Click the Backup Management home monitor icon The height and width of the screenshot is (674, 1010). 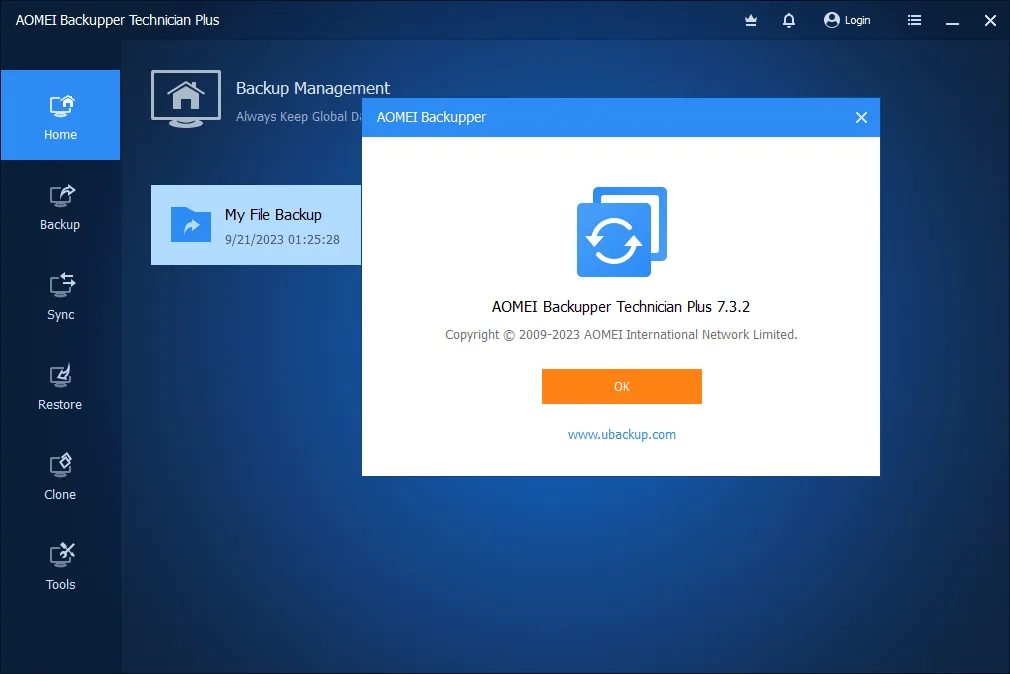tap(186, 99)
